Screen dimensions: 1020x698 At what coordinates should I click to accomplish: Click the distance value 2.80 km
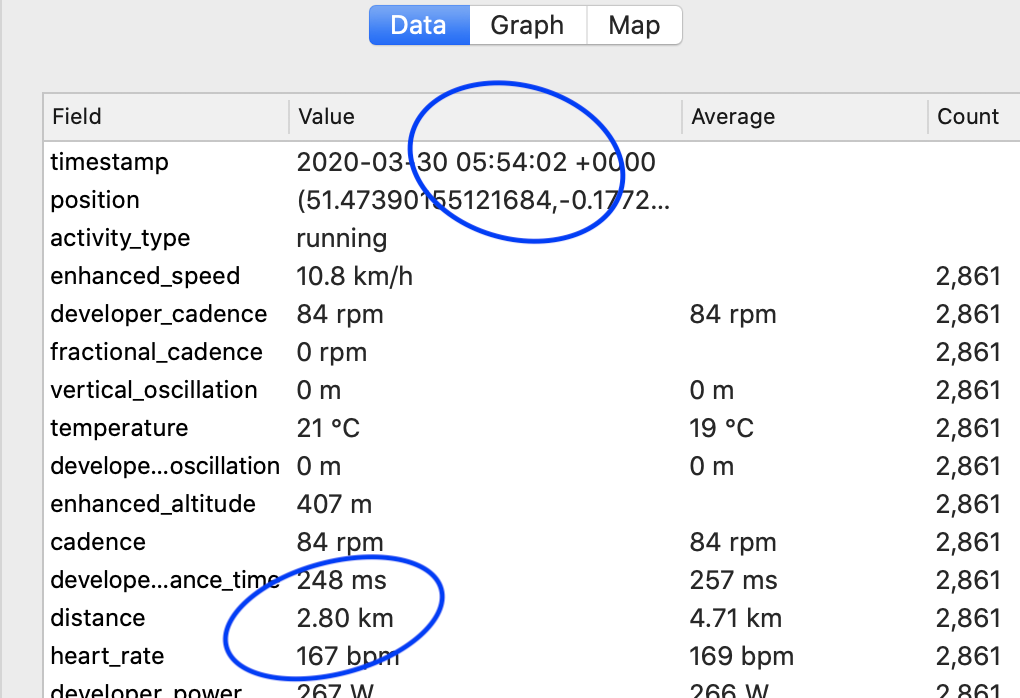click(x=345, y=618)
